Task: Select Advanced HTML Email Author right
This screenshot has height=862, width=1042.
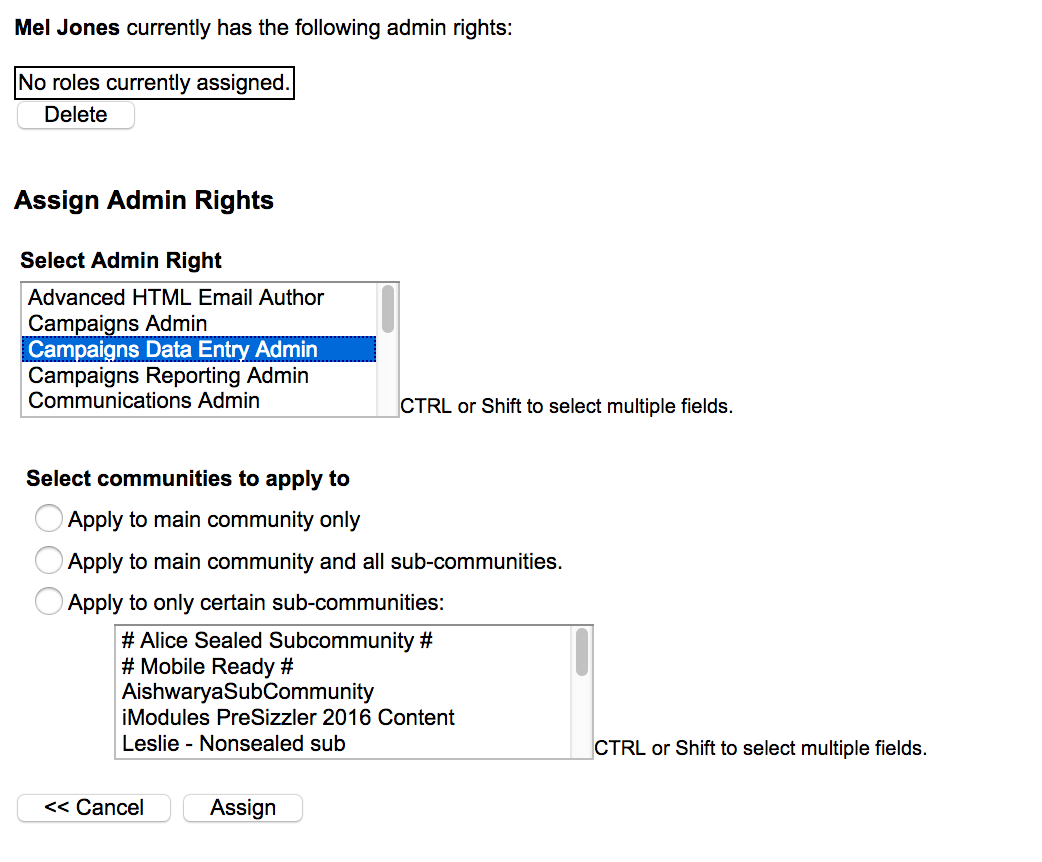Action: click(176, 298)
